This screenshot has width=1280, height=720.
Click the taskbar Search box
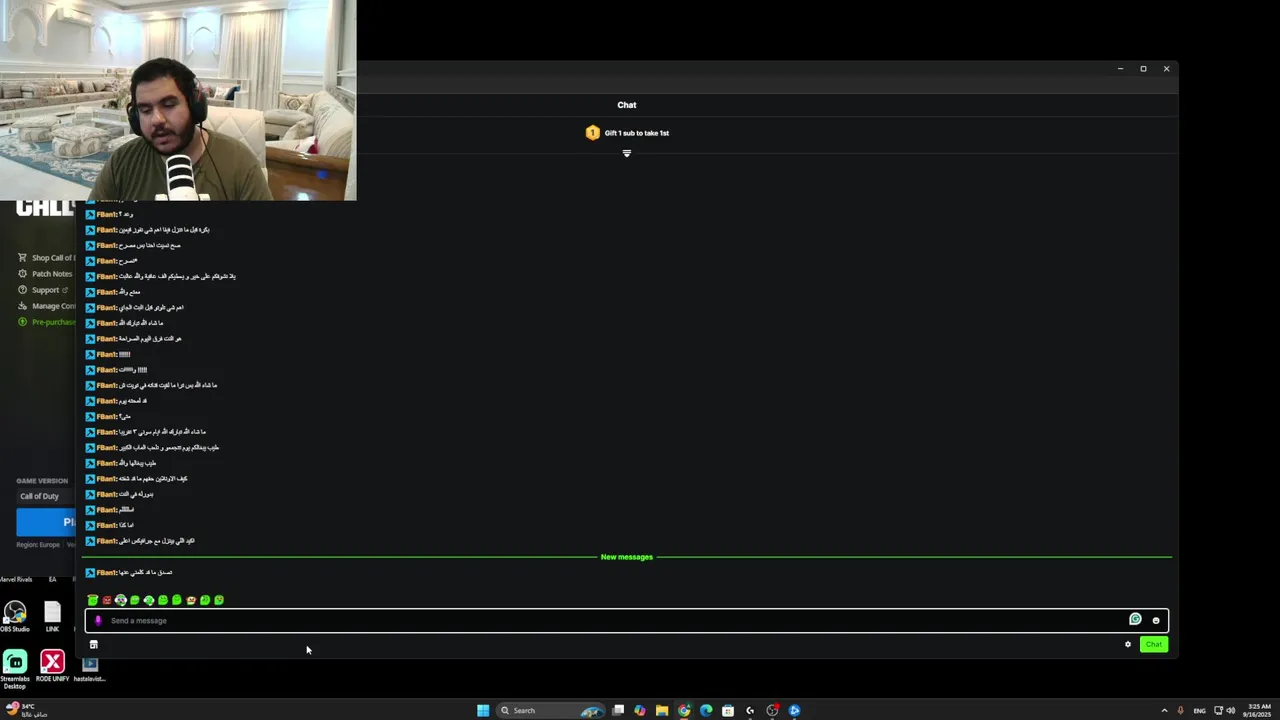[x=550, y=710]
